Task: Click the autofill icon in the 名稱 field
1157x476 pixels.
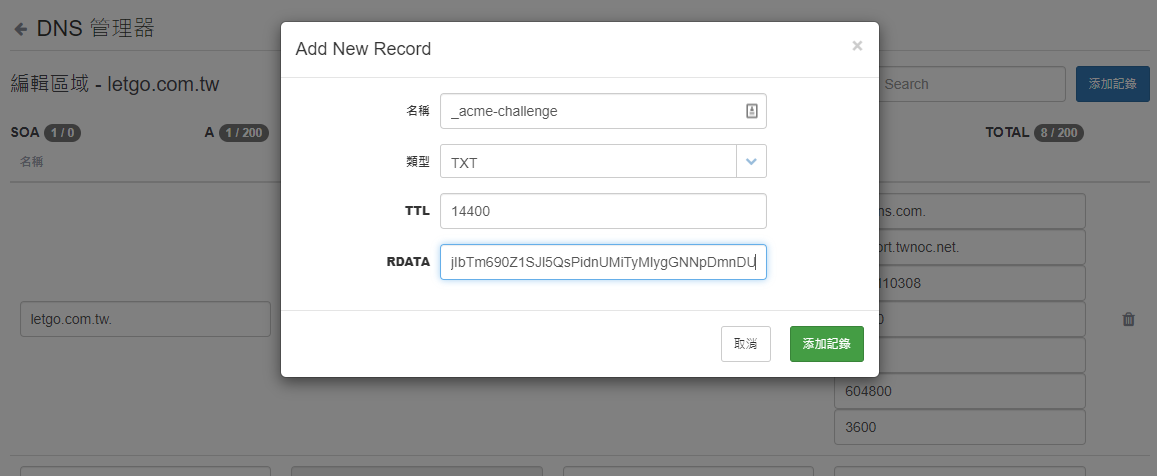Action: pos(752,111)
